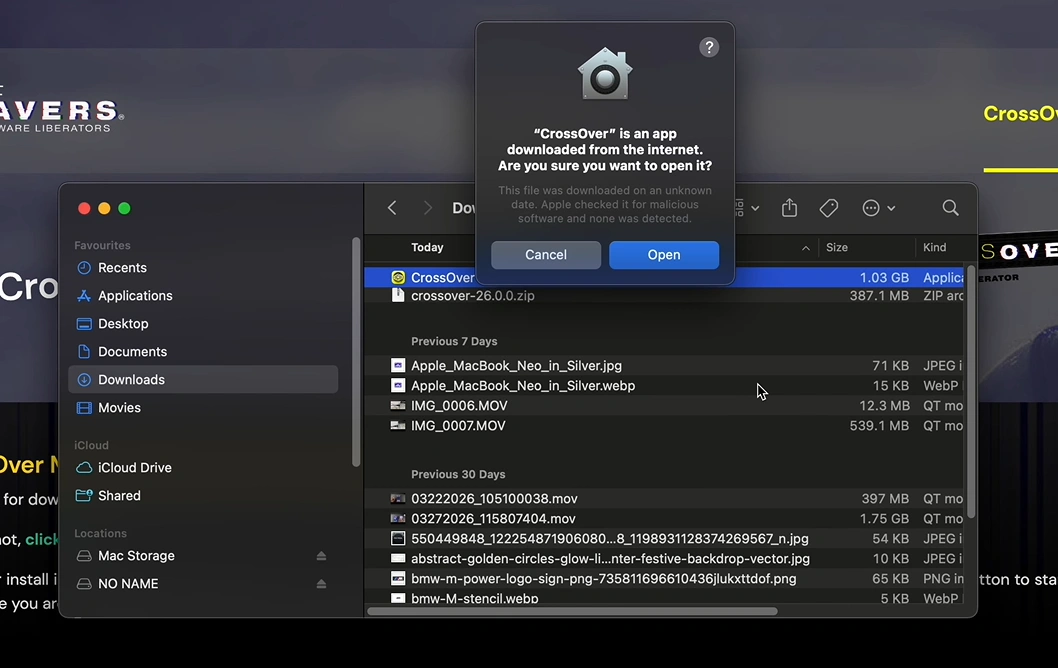Viewport: 1058px width, 668px height.
Task: Open Search from the magnifying glass icon
Action: [949, 207]
